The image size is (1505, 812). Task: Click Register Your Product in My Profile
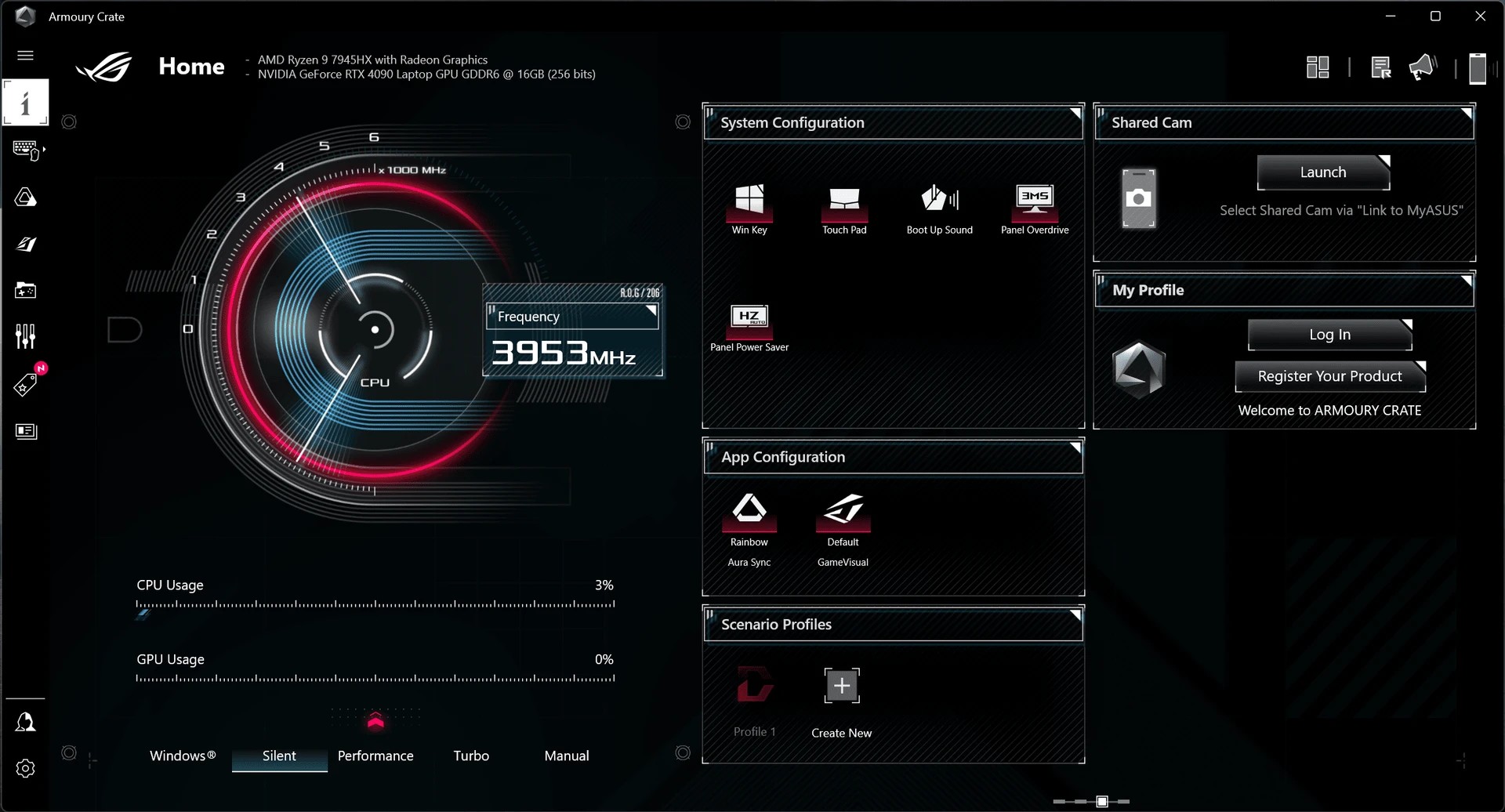click(x=1330, y=376)
